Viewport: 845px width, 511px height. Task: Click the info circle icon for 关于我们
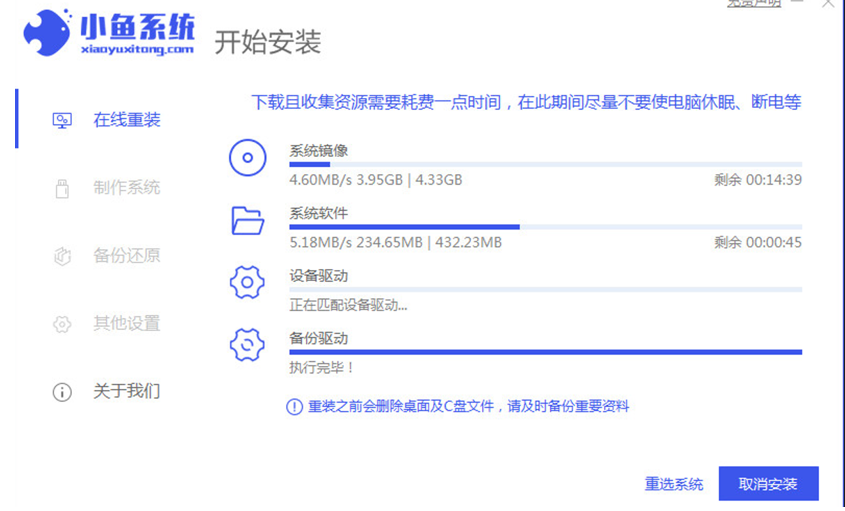(x=62, y=392)
